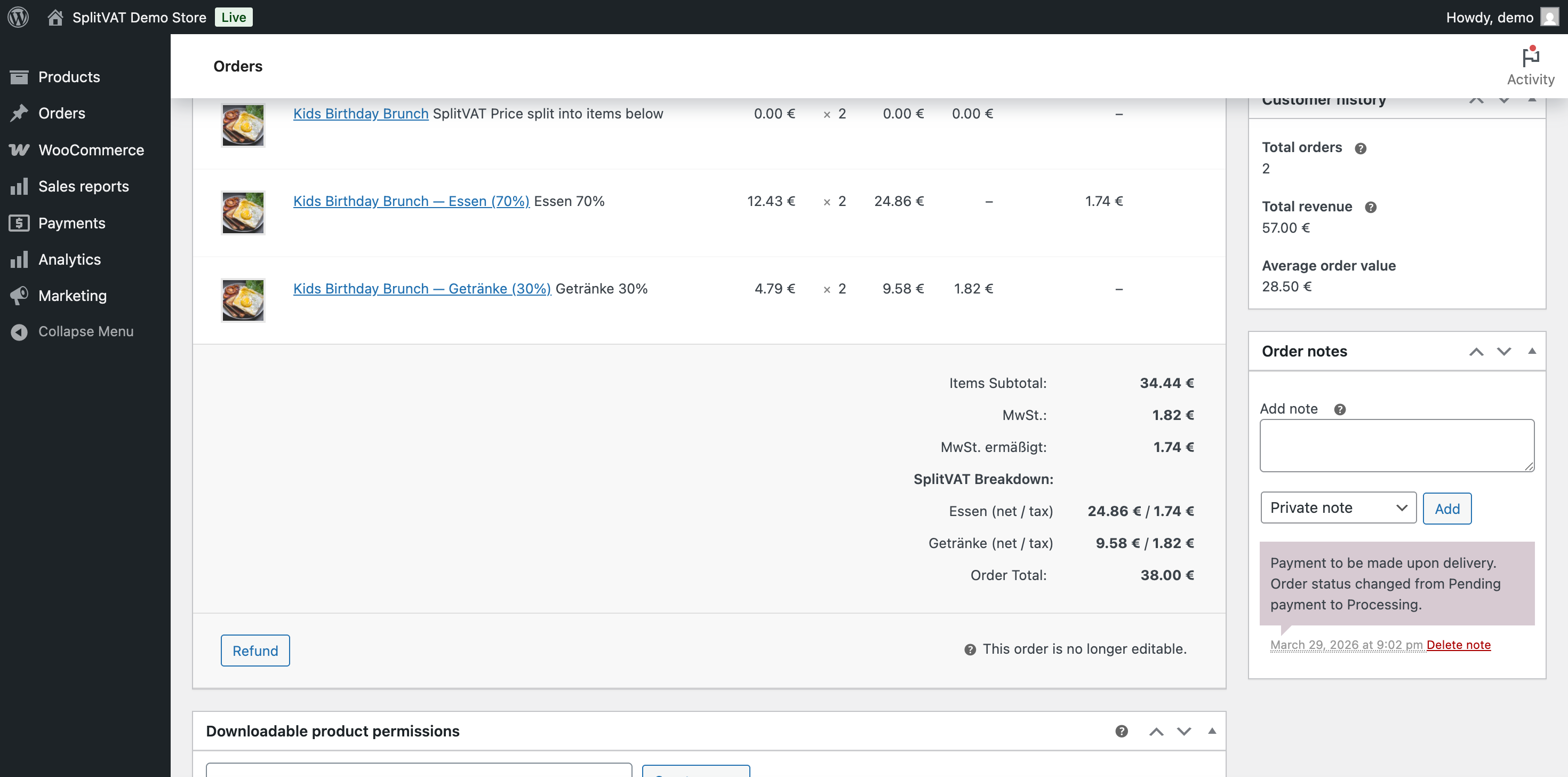Click Total revenue help icon
1568x777 pixels.
[x=1370, y=207]
